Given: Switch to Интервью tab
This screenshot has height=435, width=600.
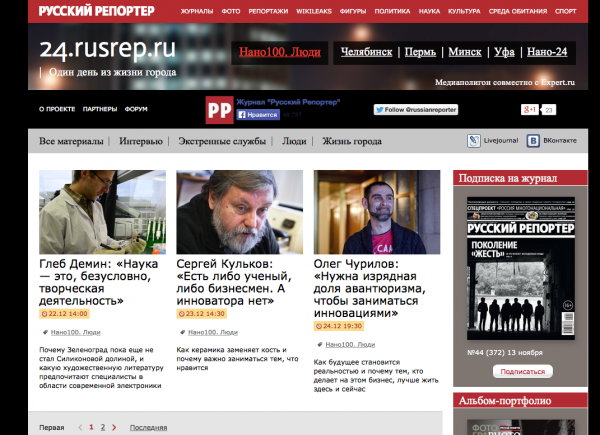Looking at the screenshot, I should pyautogui.click(x=141, y=141).
